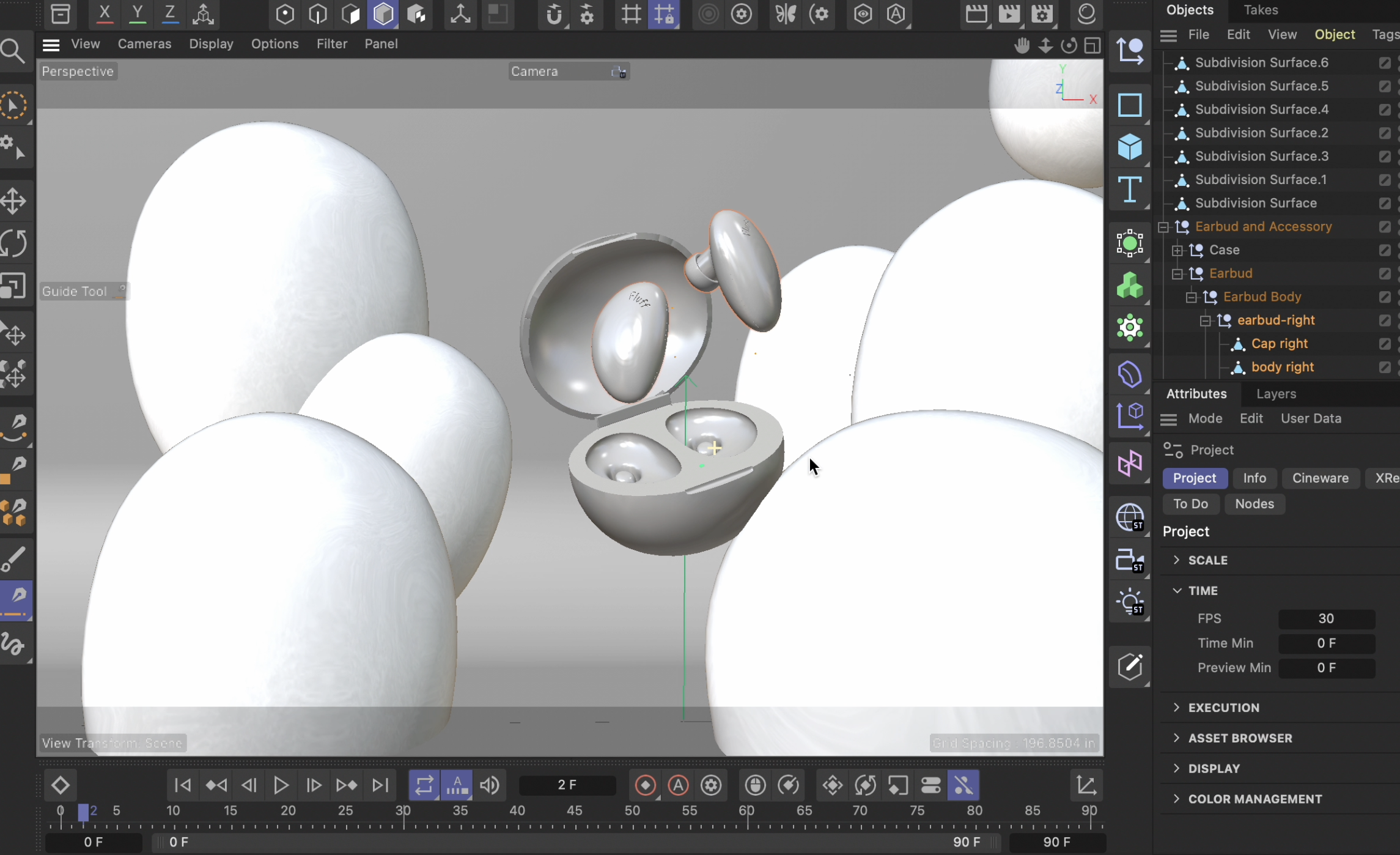Expand the Case object tree
This screenshot has height=855, width=1400.
[1177, 250]
